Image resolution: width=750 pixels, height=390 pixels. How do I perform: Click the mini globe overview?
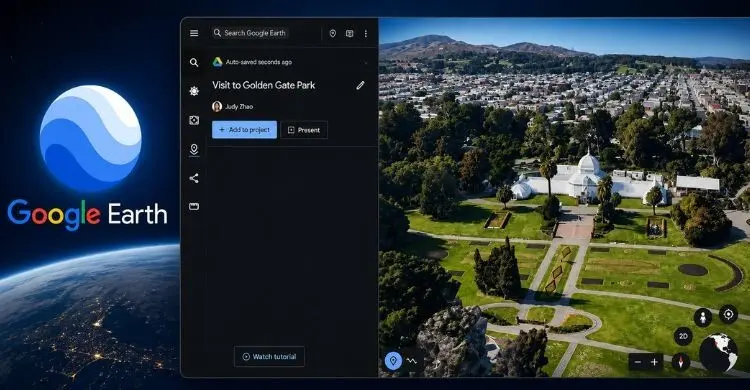pos(718,353)
